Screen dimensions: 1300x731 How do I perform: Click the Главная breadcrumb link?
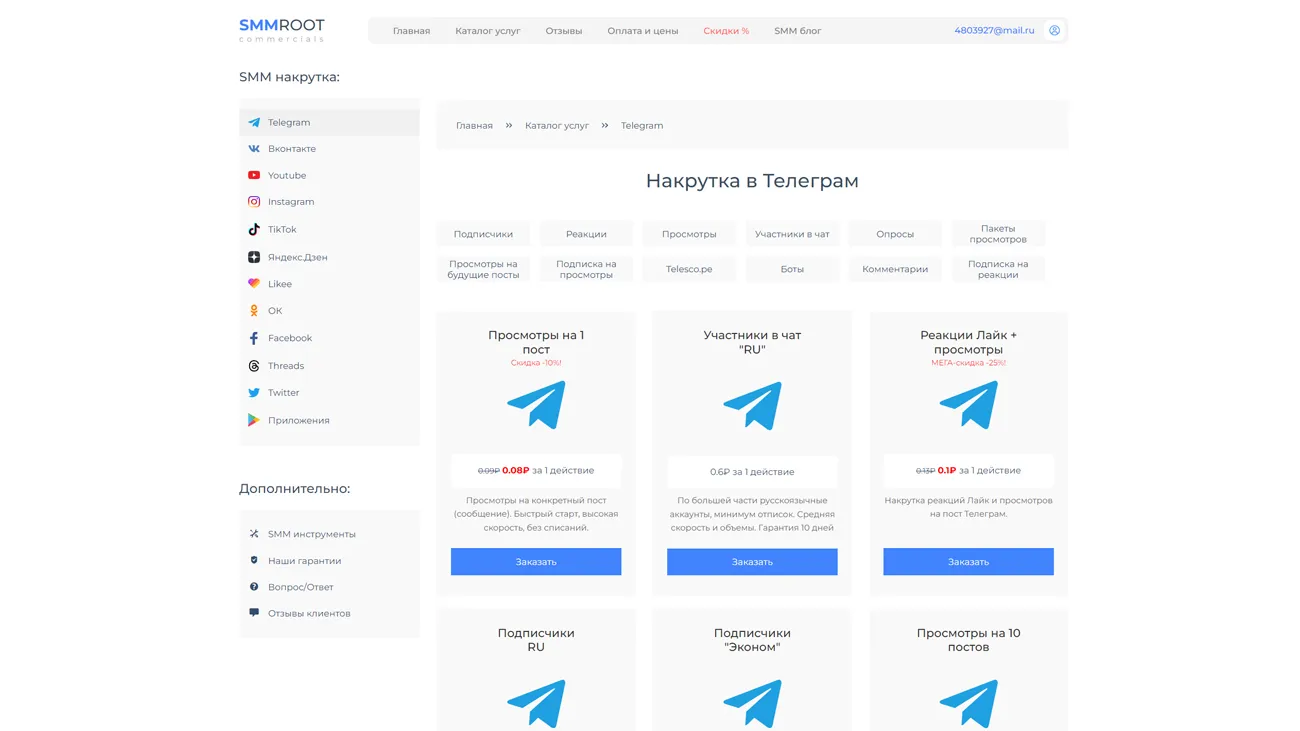tap(474, 126)
